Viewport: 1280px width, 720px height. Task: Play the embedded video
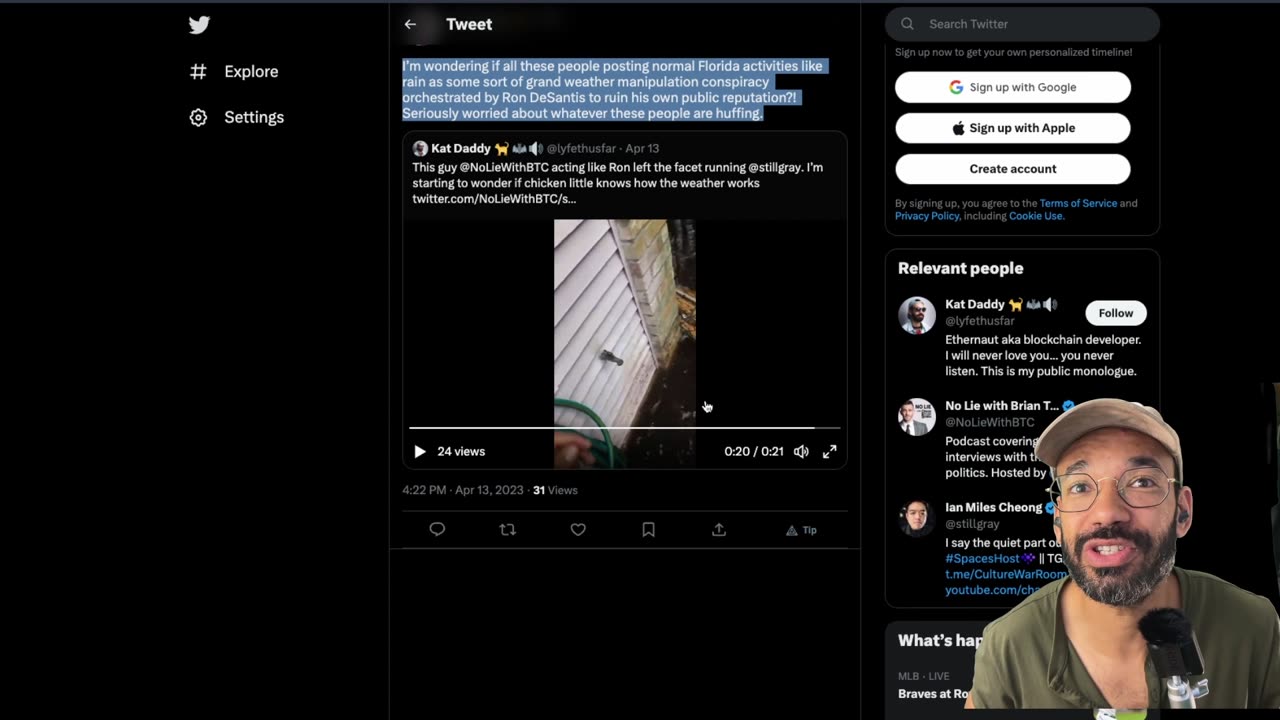pyautogui.click(x=420, y=451)
